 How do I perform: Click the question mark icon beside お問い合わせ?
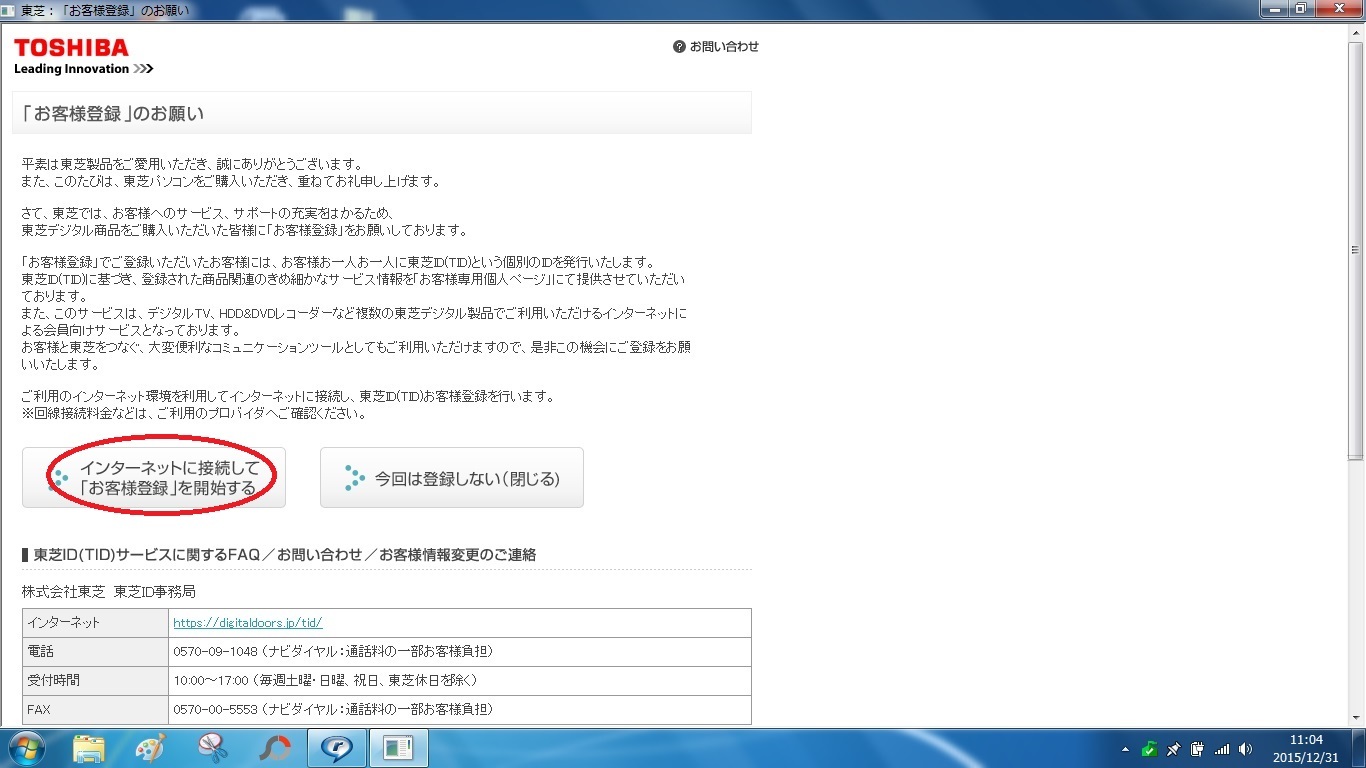tap(679, 46)
